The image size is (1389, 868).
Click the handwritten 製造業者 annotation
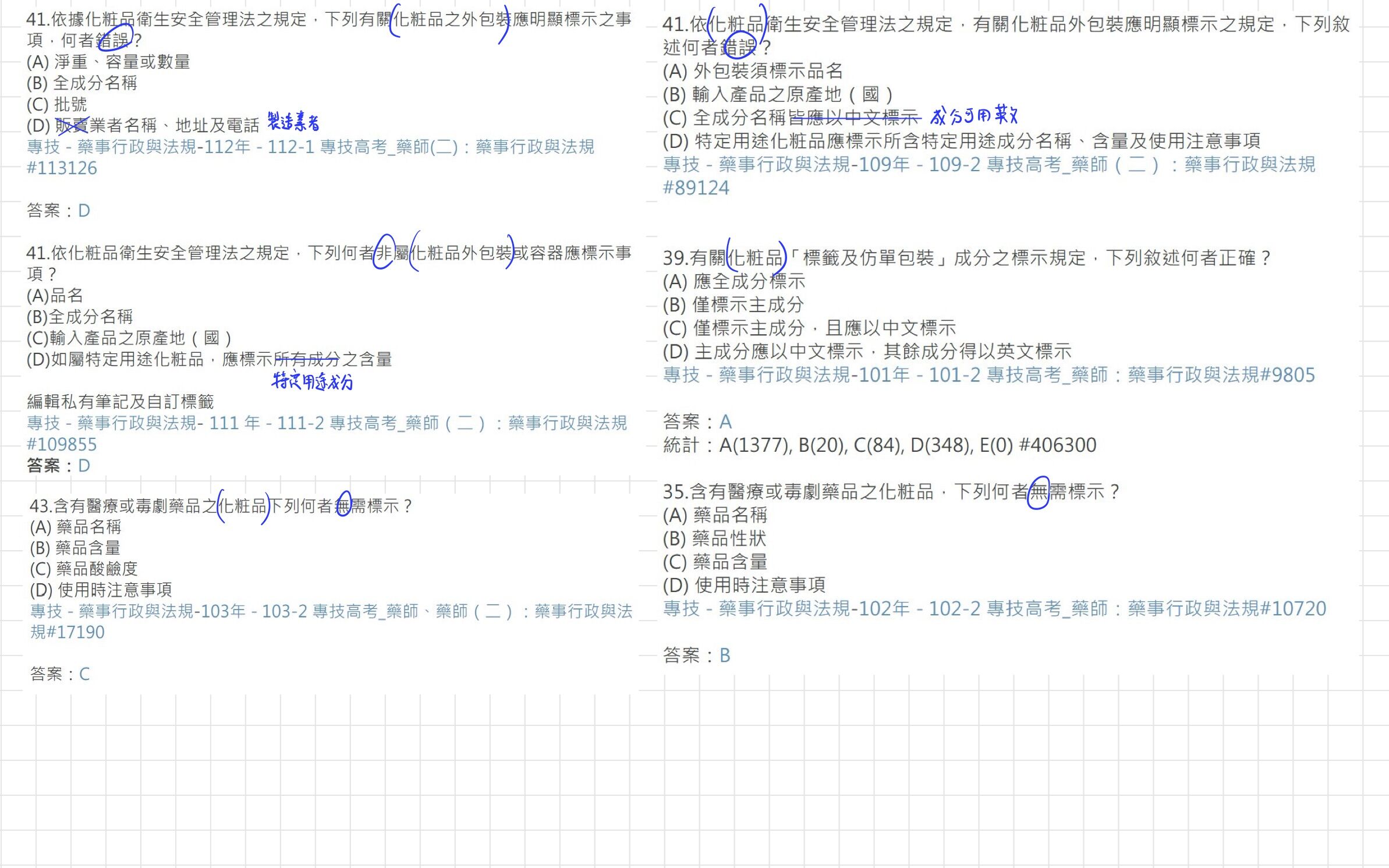click(x=293, y=122)
